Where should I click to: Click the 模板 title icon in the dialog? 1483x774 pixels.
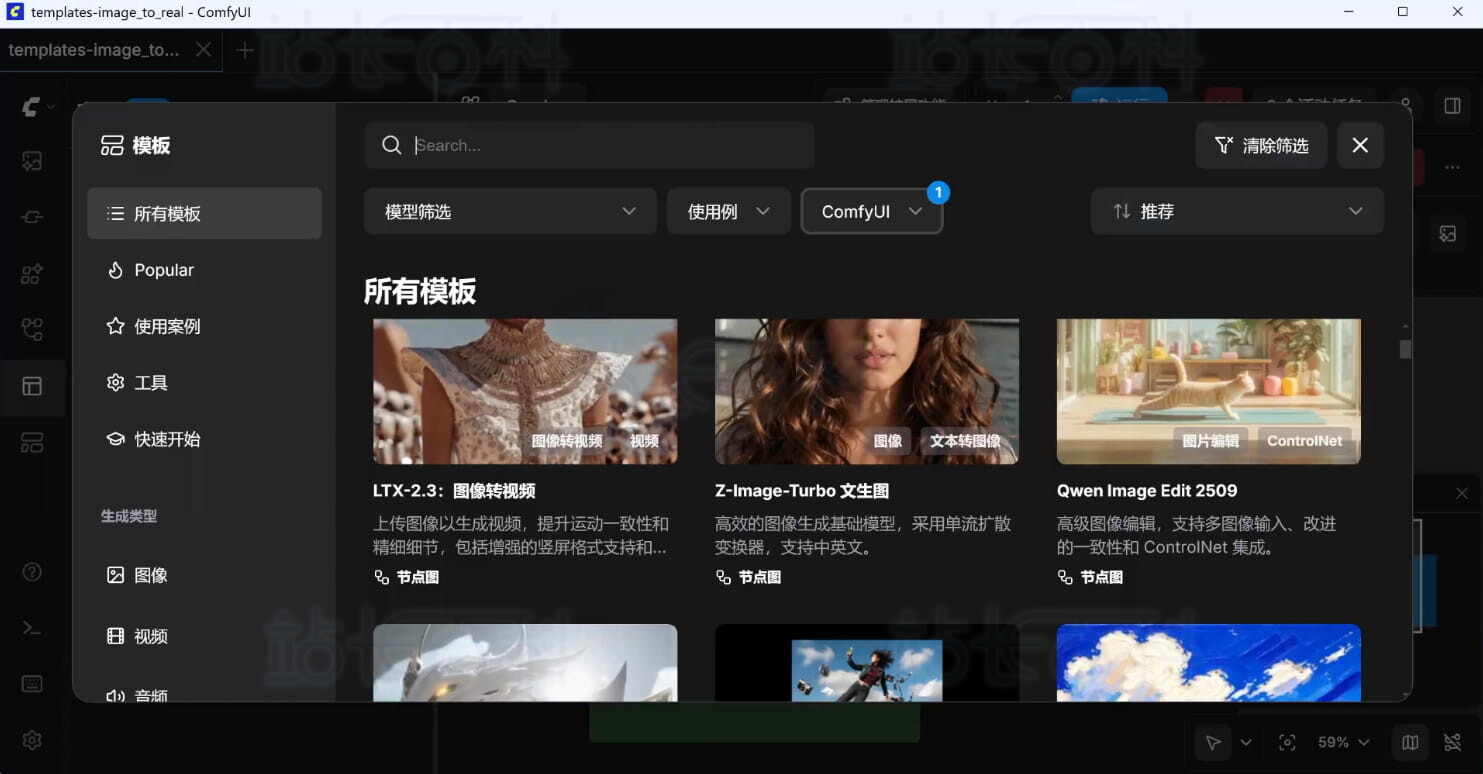112,146
